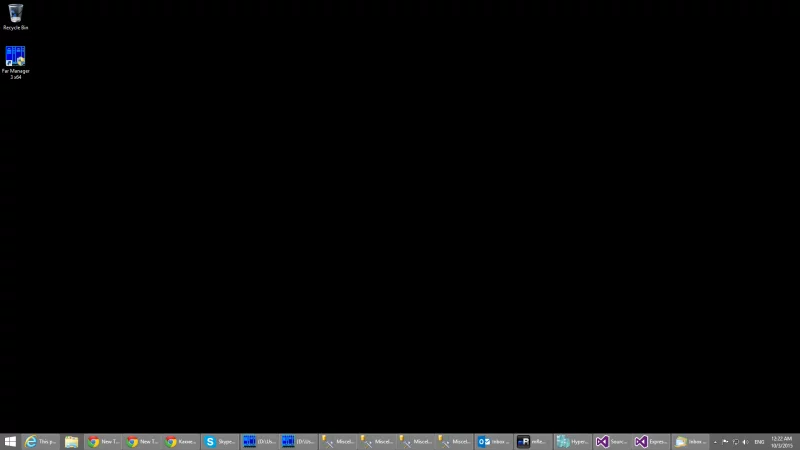Select the Recycle Bin desktop icon
Viewport: 800px width, 450px height.
tap(15, 17)
